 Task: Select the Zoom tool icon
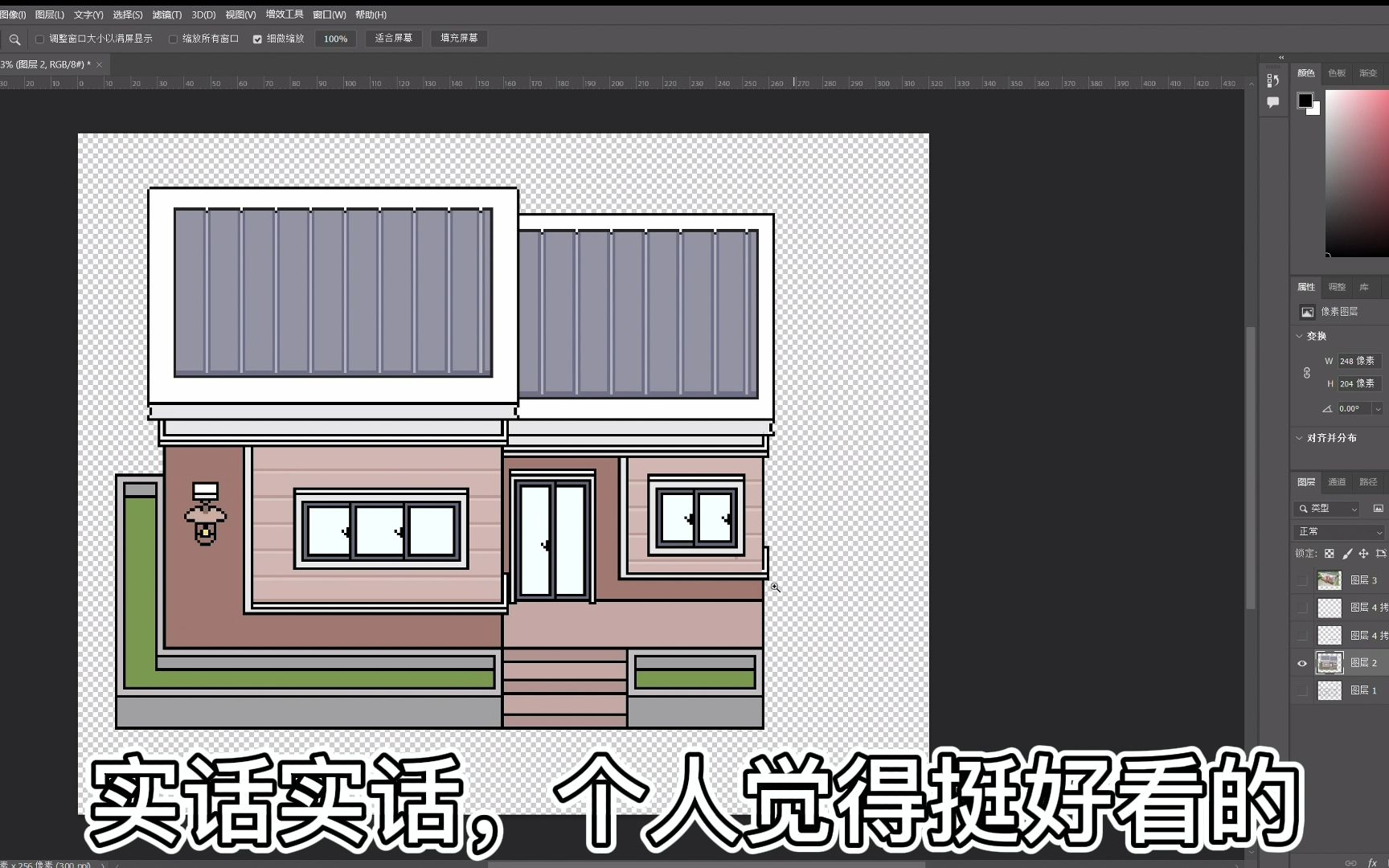point(14,39)
